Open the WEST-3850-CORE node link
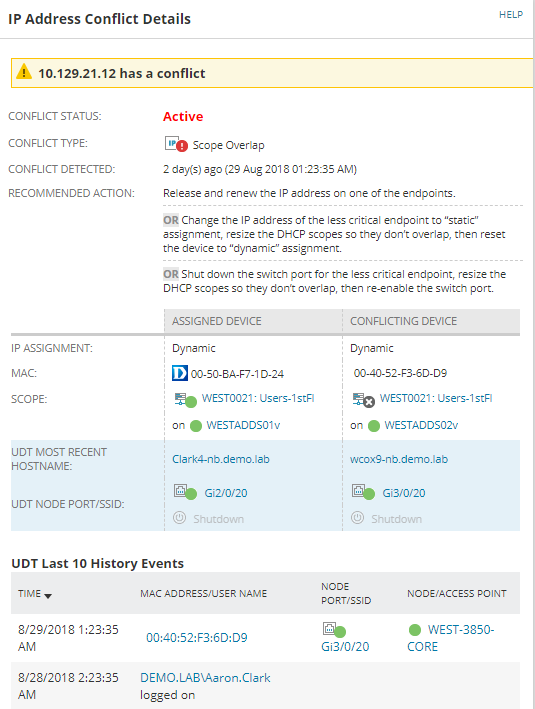The image size is (535, 709). point(451,638)
